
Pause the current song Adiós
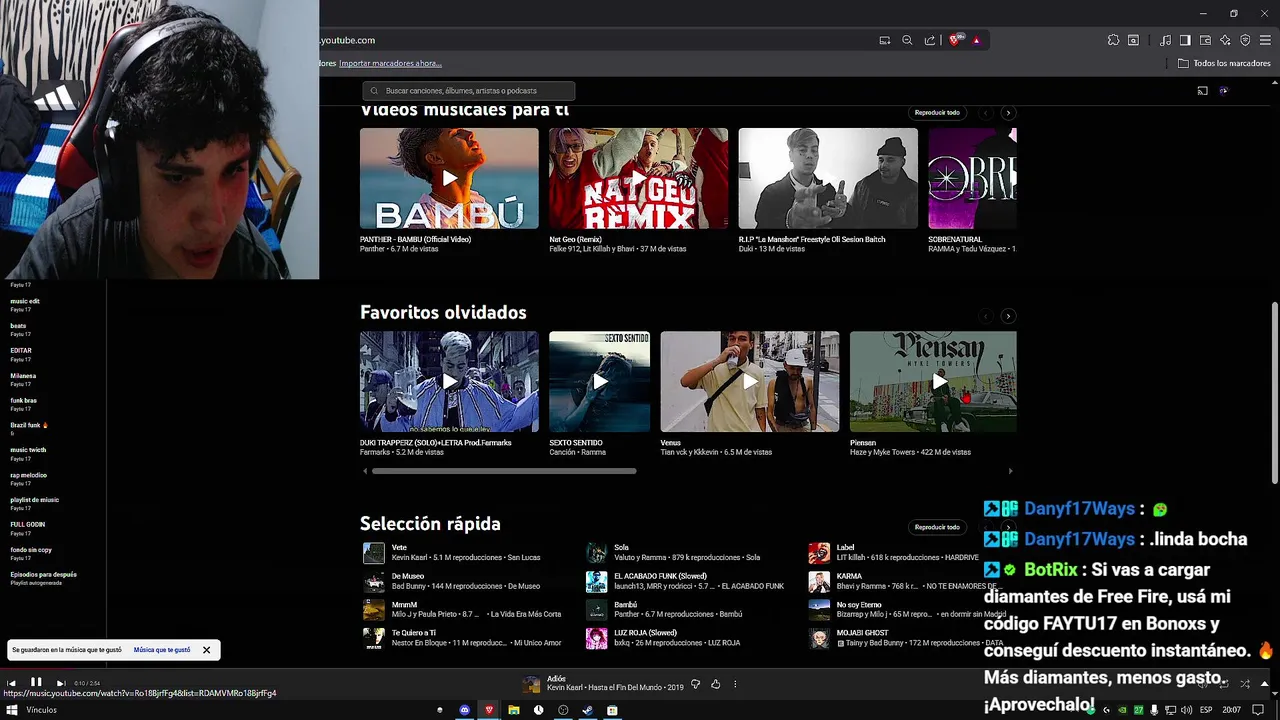pos(36,683)
